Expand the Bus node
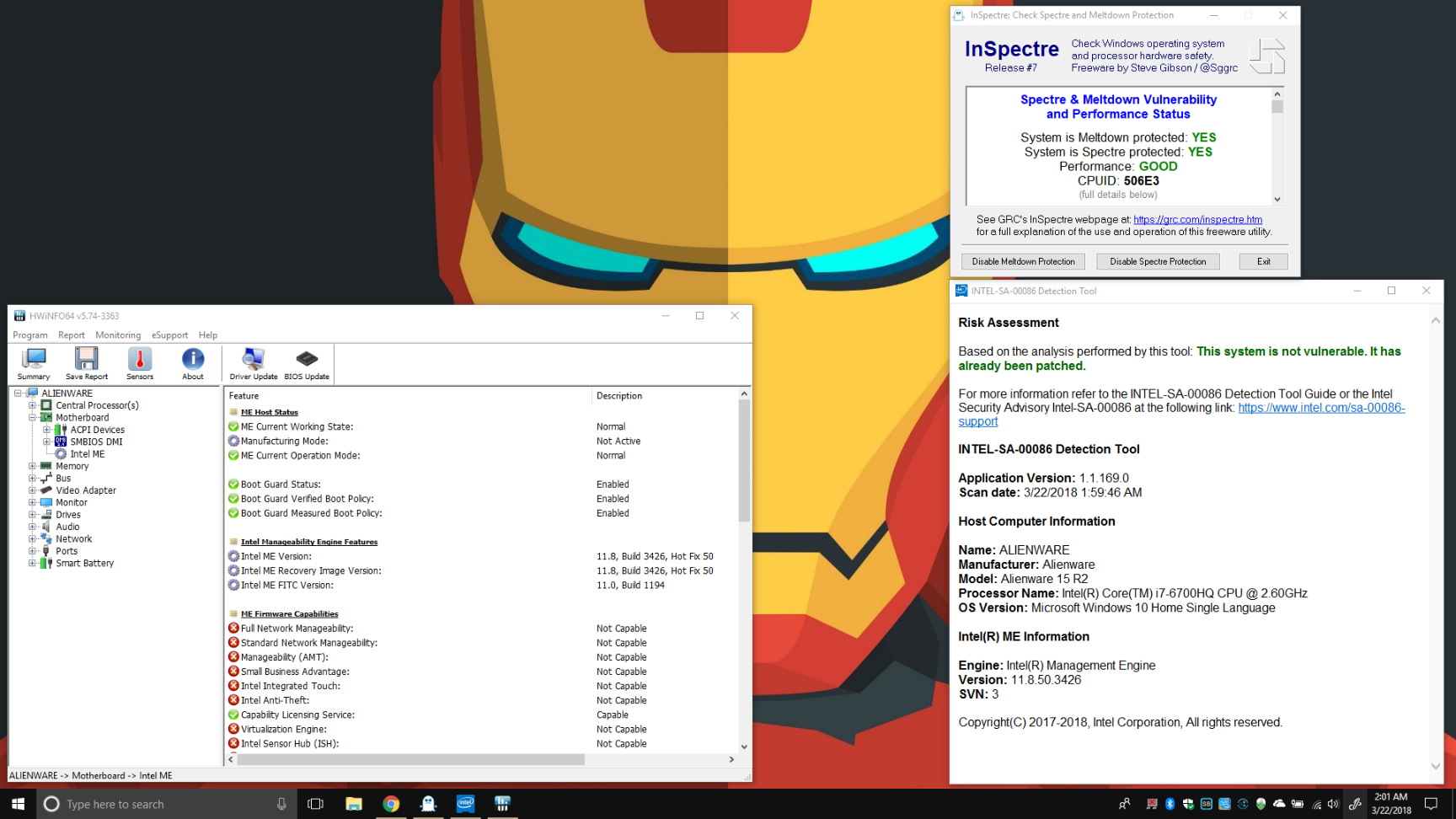Image resolution: width=1456 pixels, height=819 pixels. [x=32, y=478]
